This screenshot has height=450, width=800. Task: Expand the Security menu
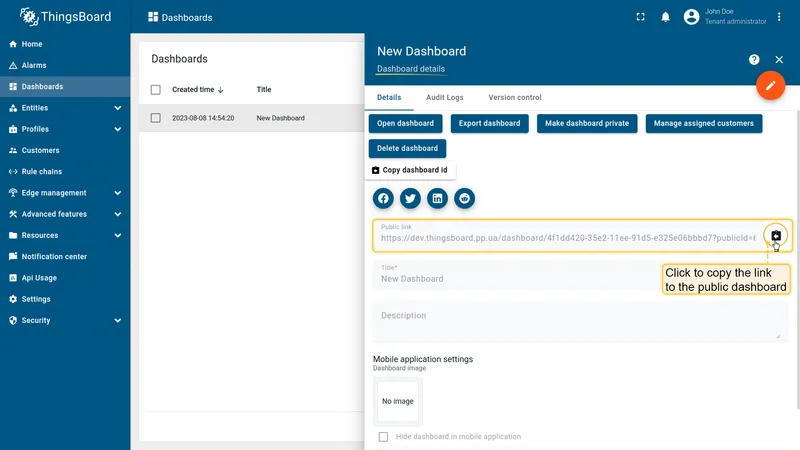point(65,320)
